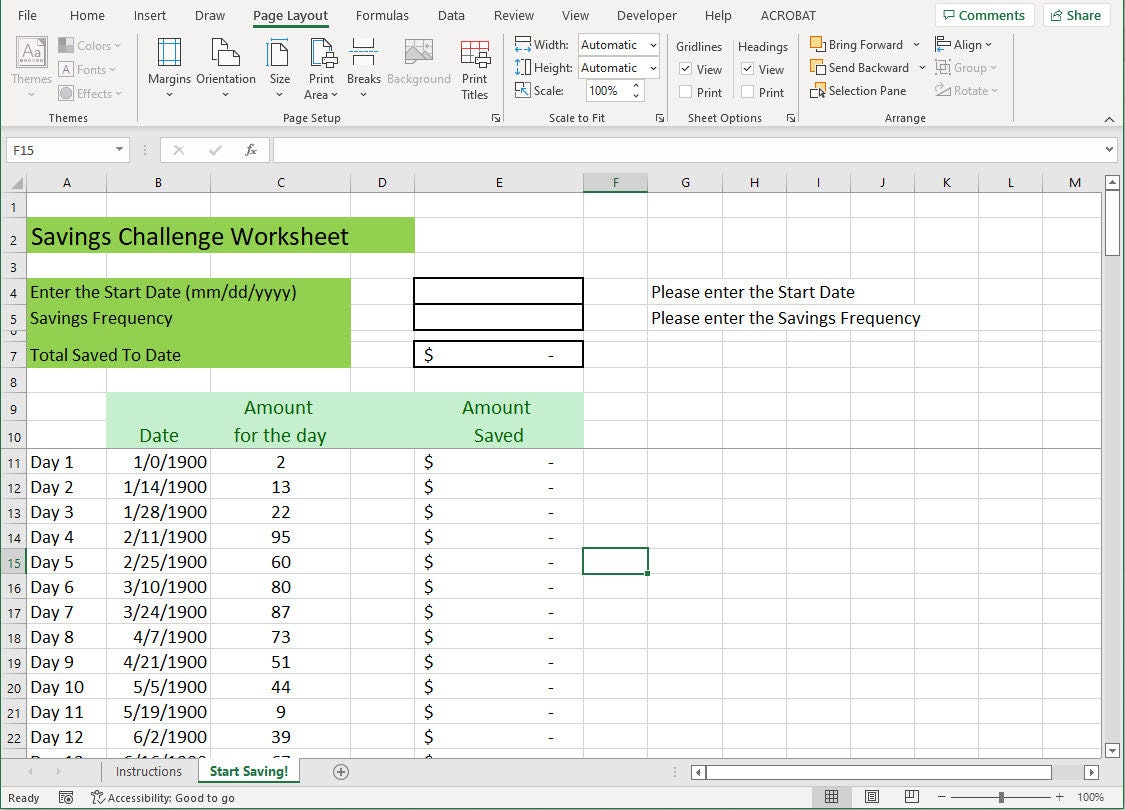Uncheck View under Gridlines
Viewport: 1125px width, 810px height.
[x=684, y=69]
